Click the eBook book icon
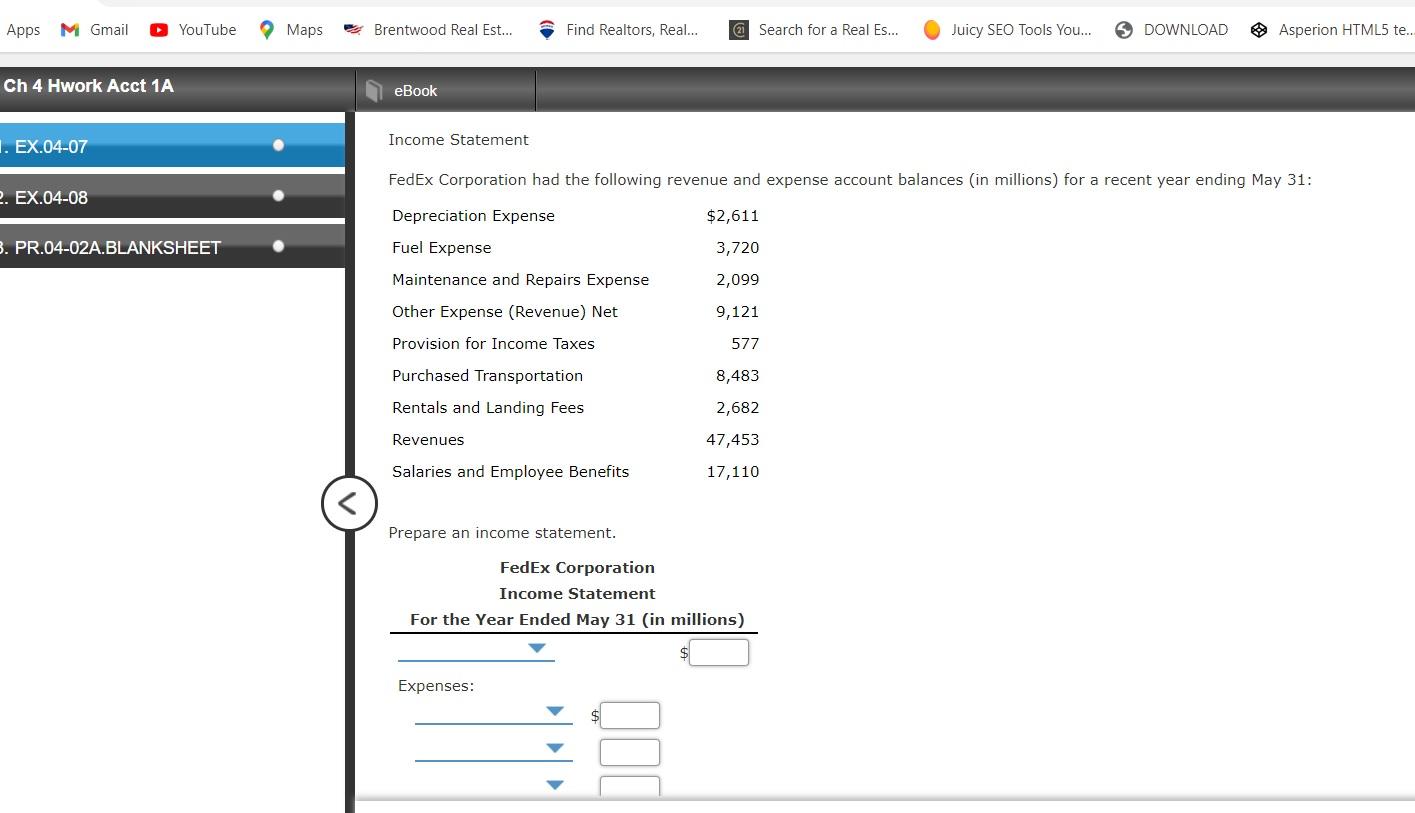1415x813 pixels. 374,91
